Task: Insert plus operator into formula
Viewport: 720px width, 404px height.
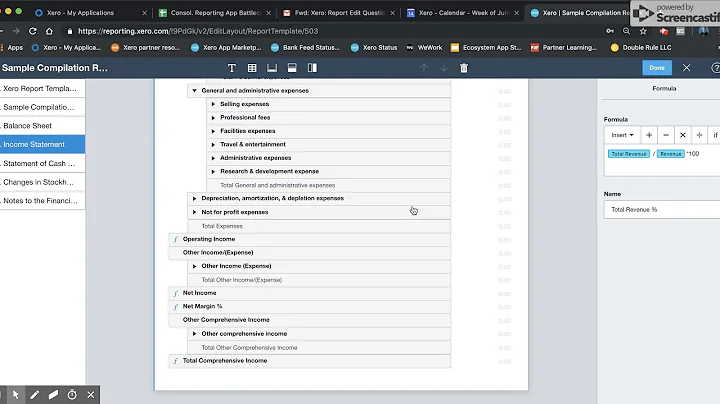Action: (649, 135)
